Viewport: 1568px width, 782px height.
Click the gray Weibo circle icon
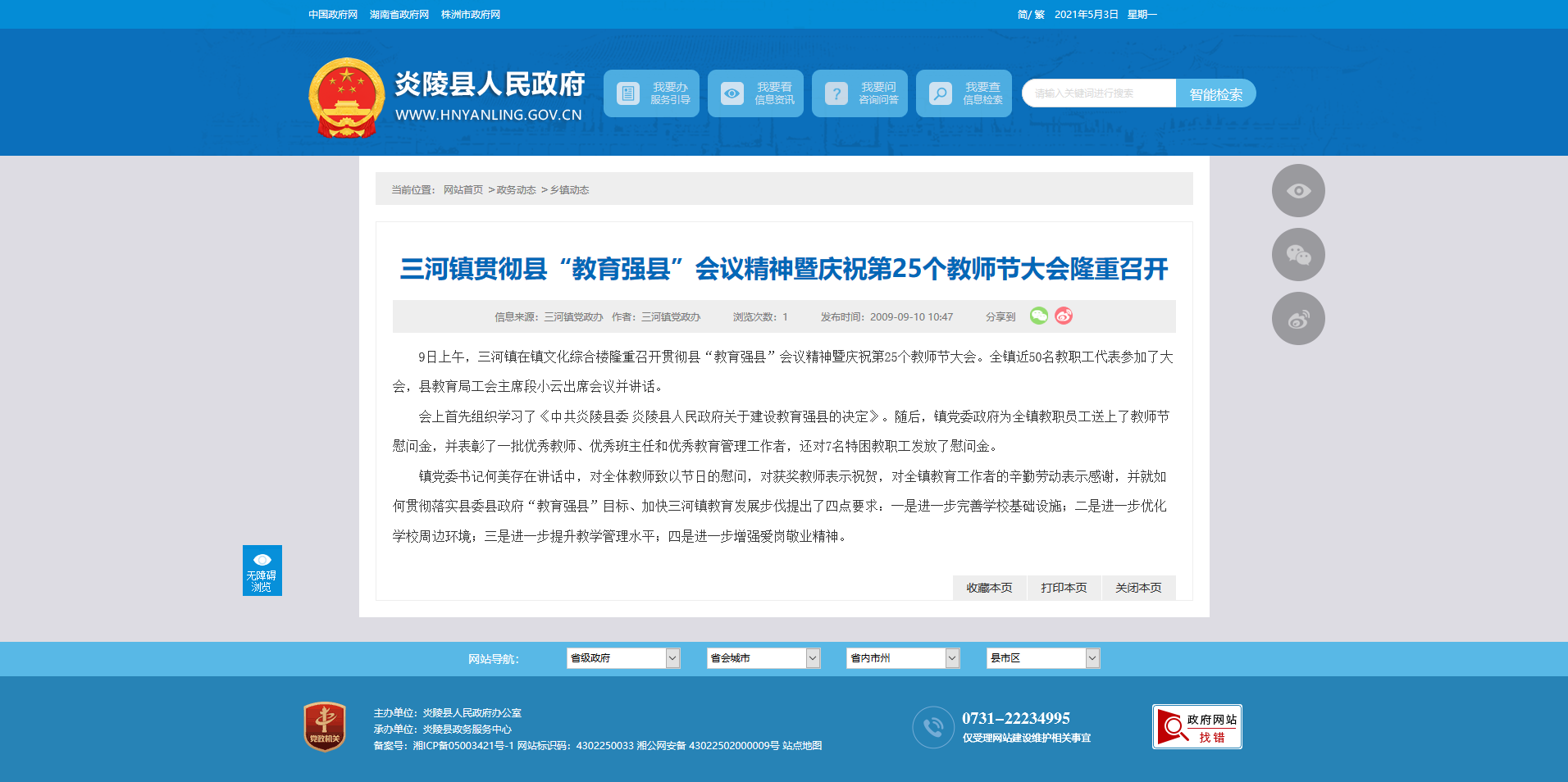click(1297, 319)
